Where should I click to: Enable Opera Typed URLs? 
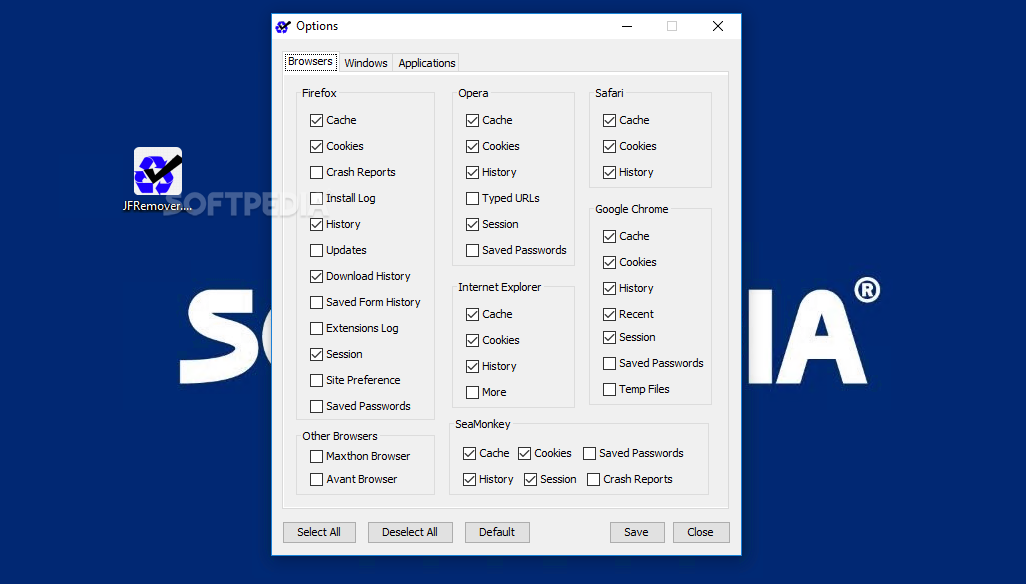point(472,198)
